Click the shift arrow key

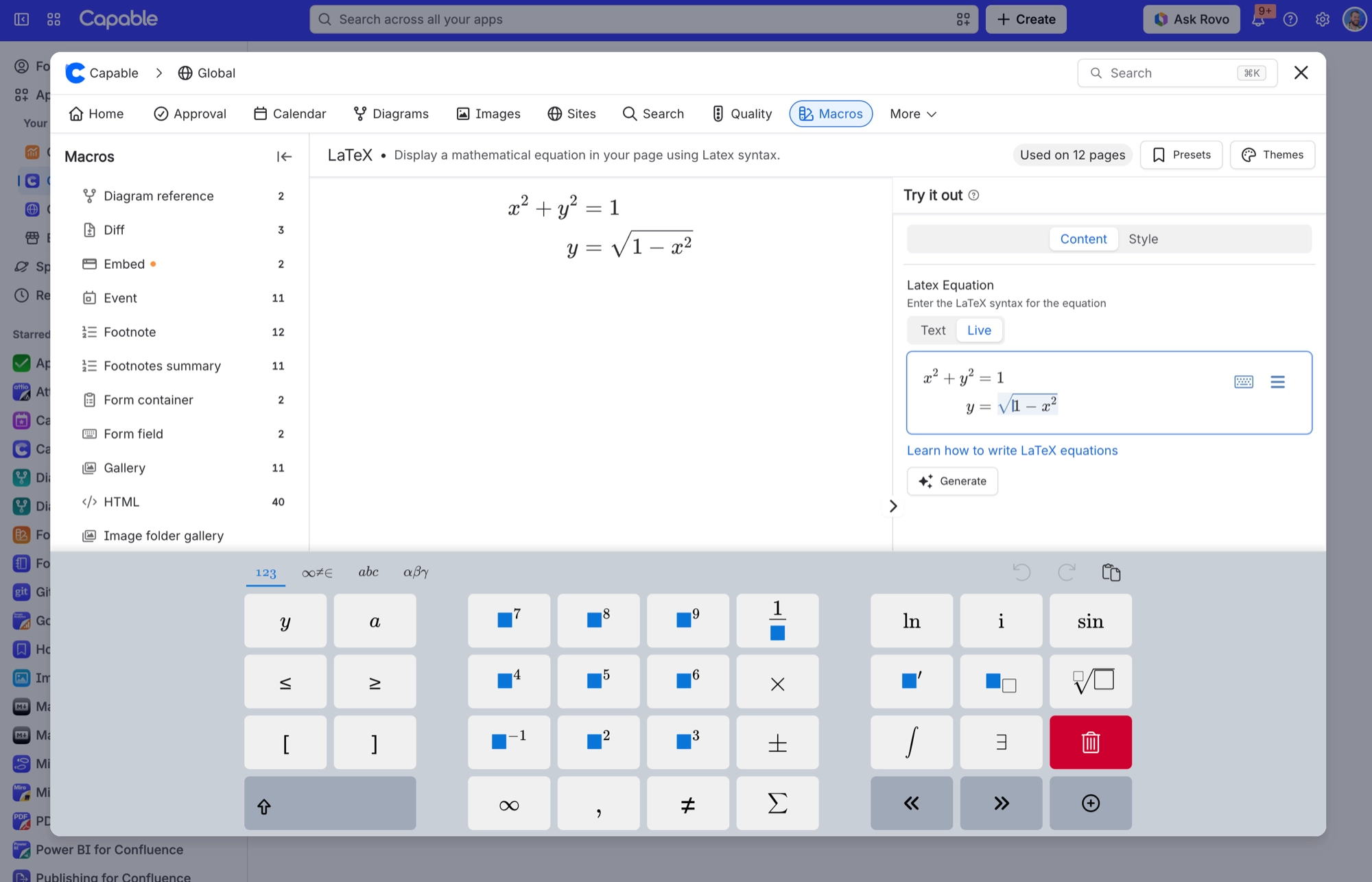coord(330,803)
